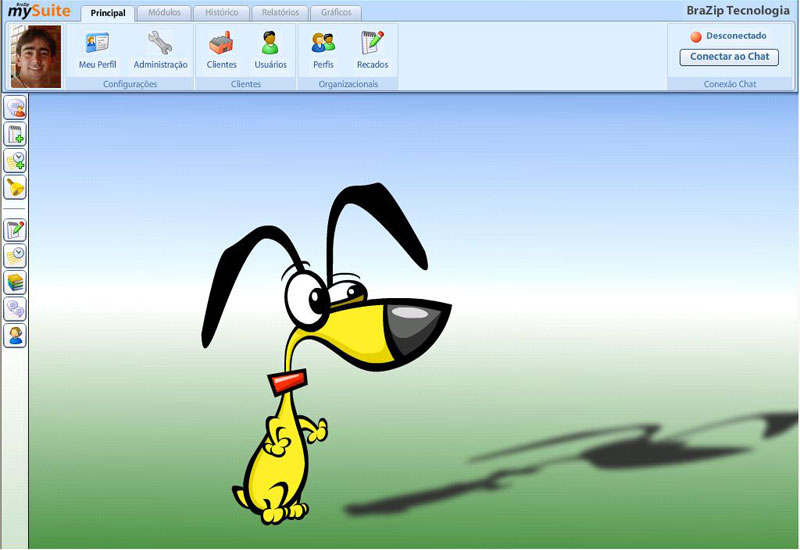The width and height of the screenshot is (800, 550).
Task: Click the speech bubbles icon in sidebar
Action: pos(15,309)
